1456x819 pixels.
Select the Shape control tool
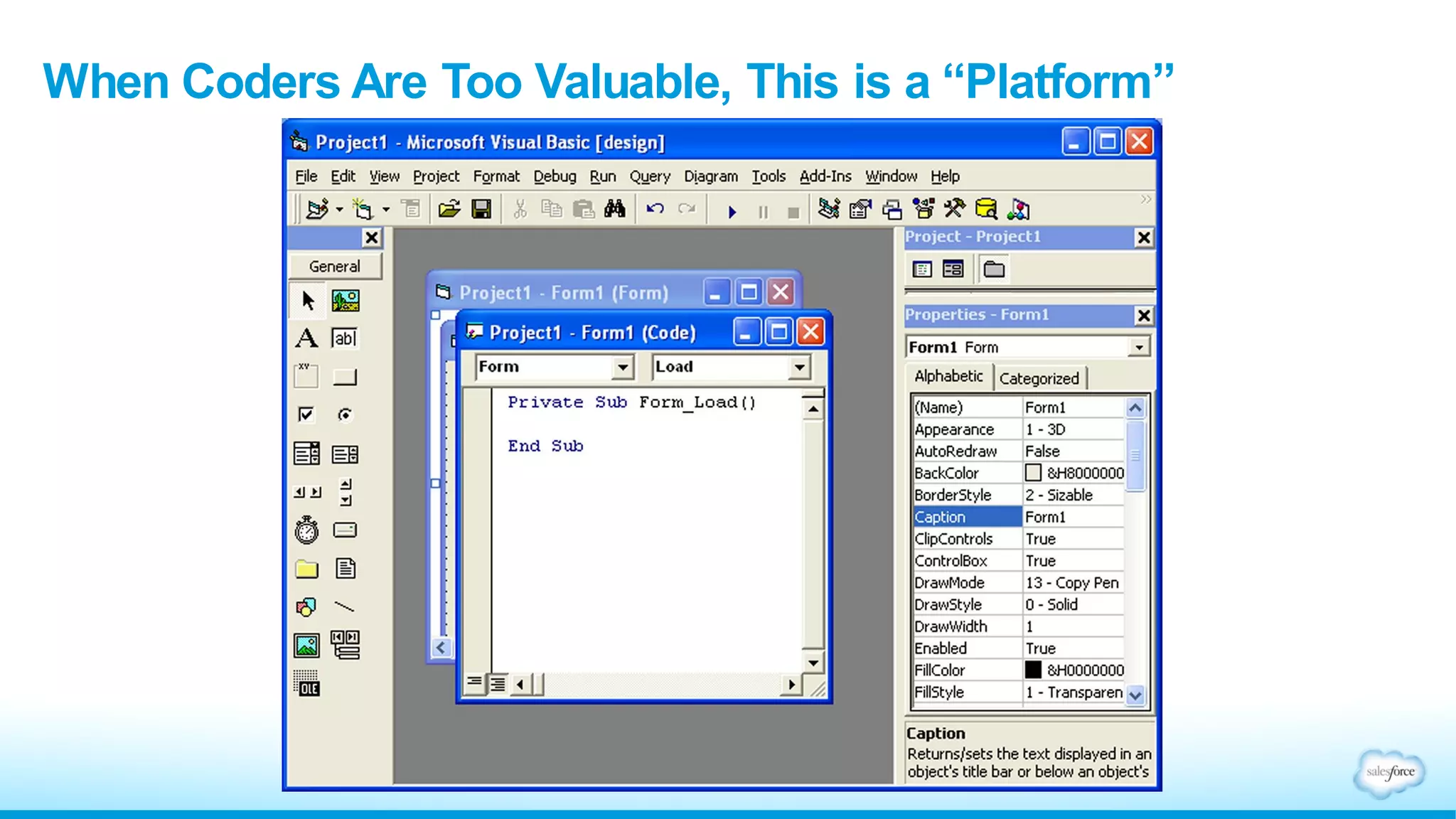click(306, 606)
